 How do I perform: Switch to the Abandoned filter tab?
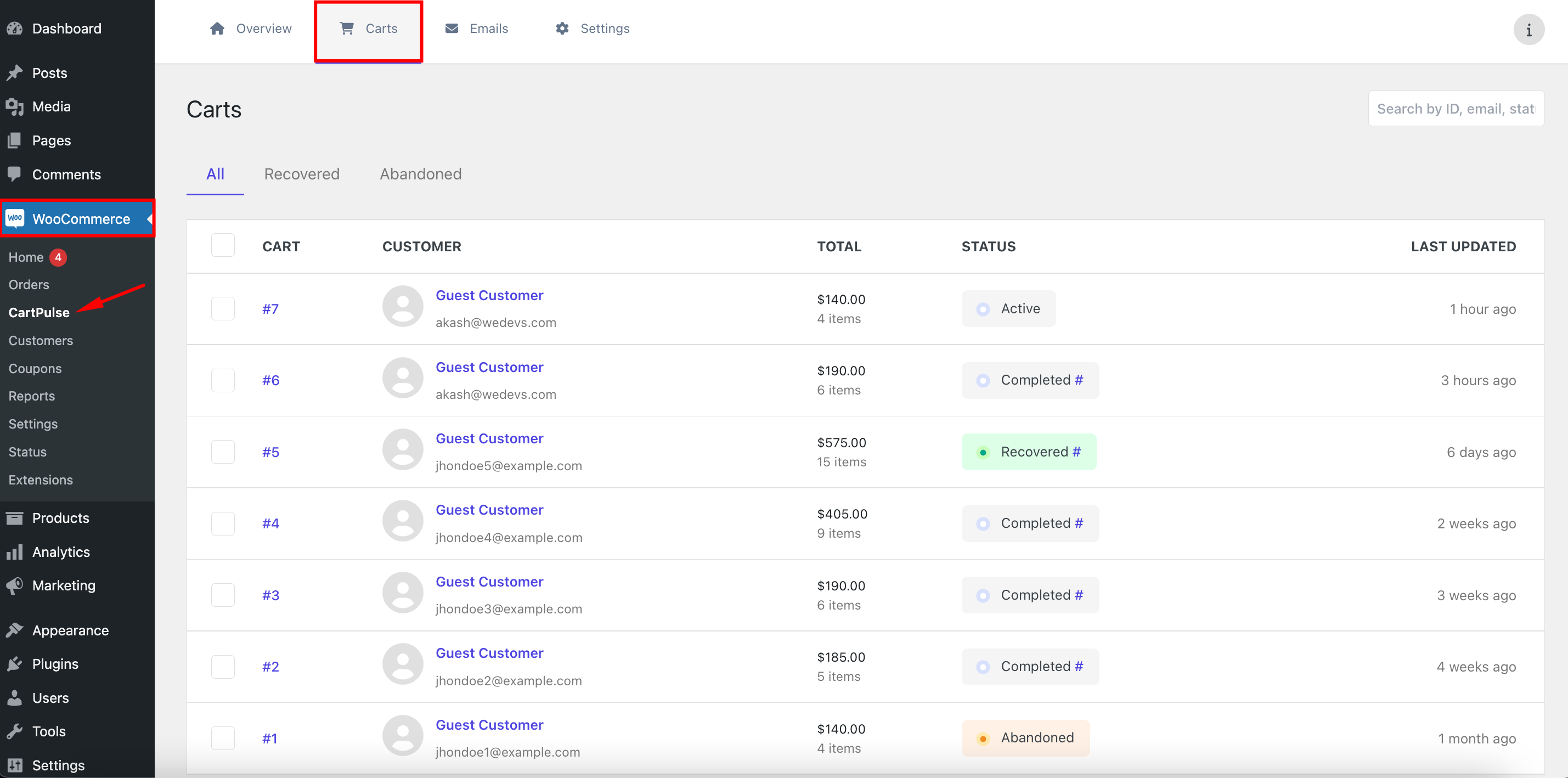[x=420, y=174]
